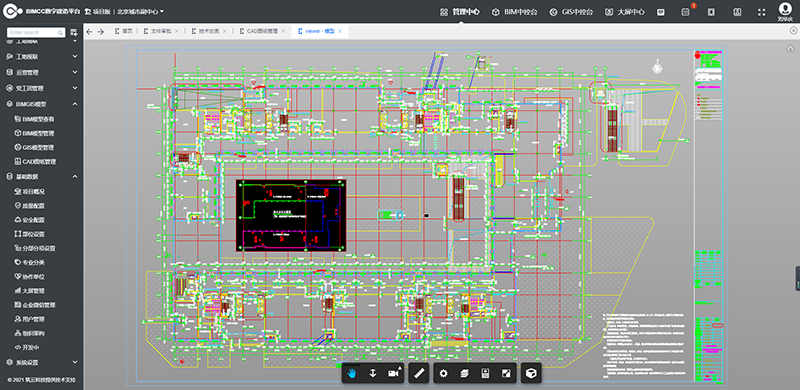Toggle the viewer fullscreen contrast button
Screen dimensions: 800x390
click(506, 373)
